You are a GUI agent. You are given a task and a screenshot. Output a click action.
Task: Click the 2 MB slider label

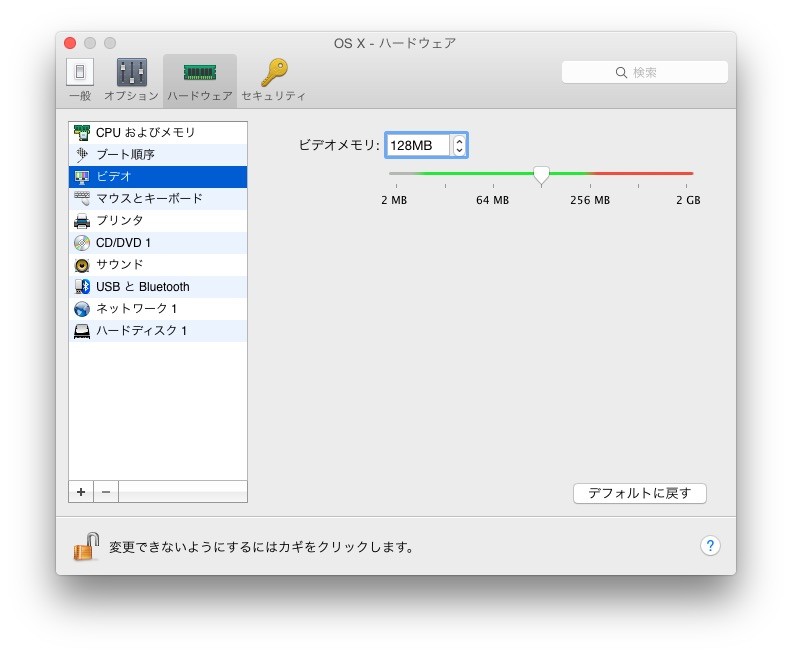(394, 200)
